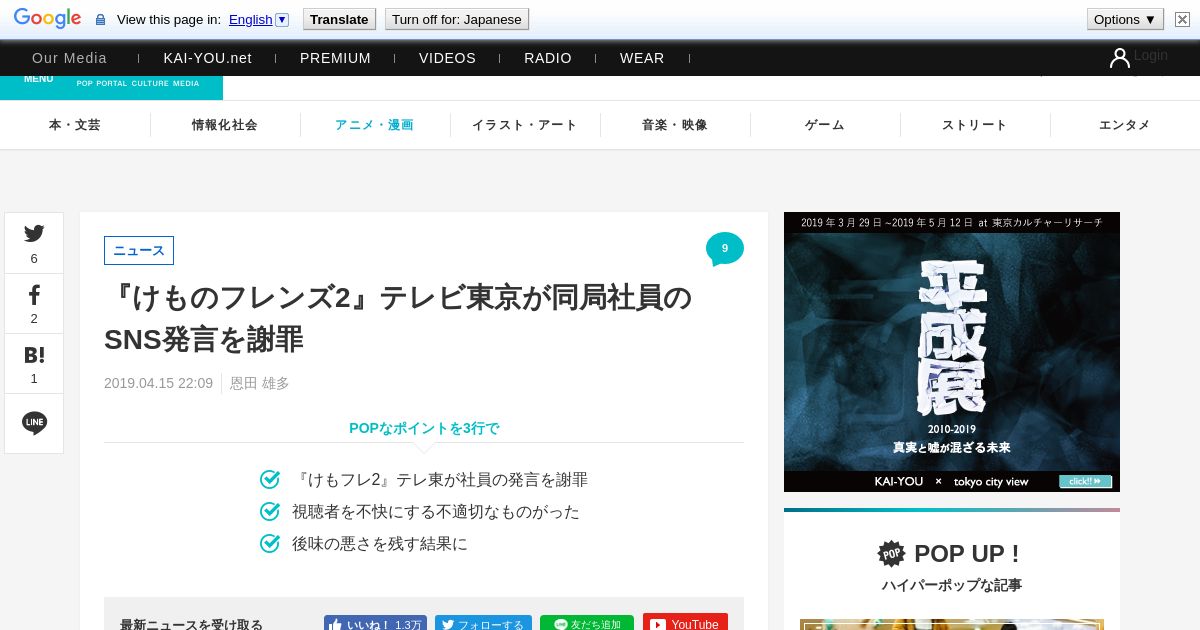The height and width of the screenshot is (630, 1200).
Task: Click the lock icon in translate bar
Action: pyautogui.click(x=100, y=19)
